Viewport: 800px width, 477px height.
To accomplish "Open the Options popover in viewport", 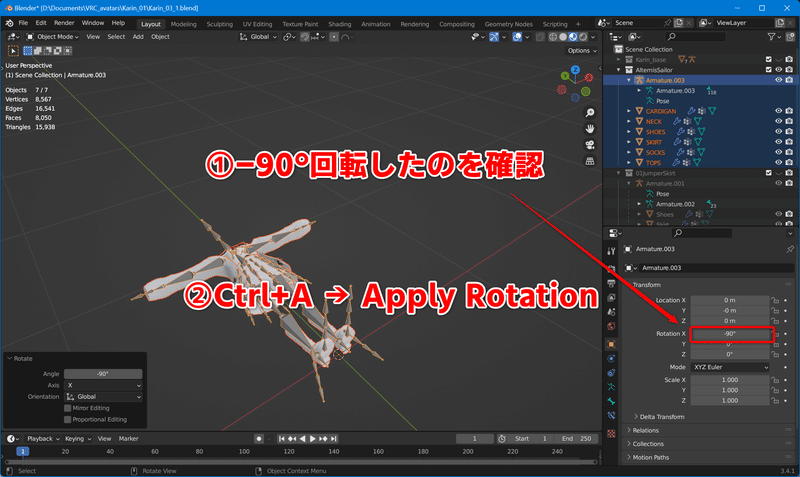I will pos(582,51).
